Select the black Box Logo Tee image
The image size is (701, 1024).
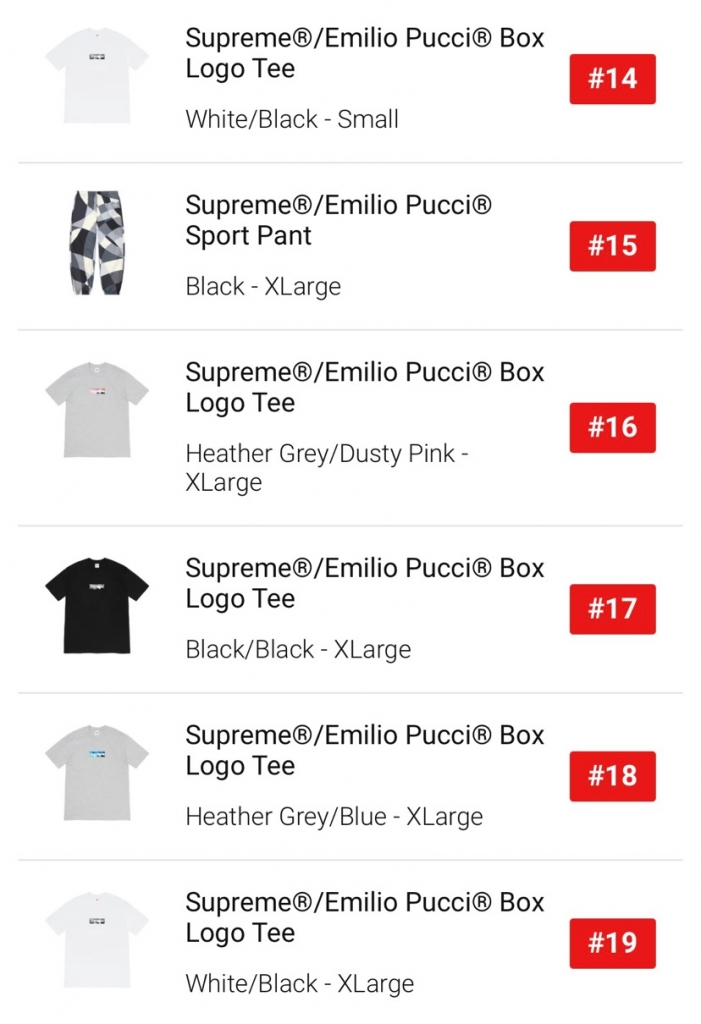[96, 608]
